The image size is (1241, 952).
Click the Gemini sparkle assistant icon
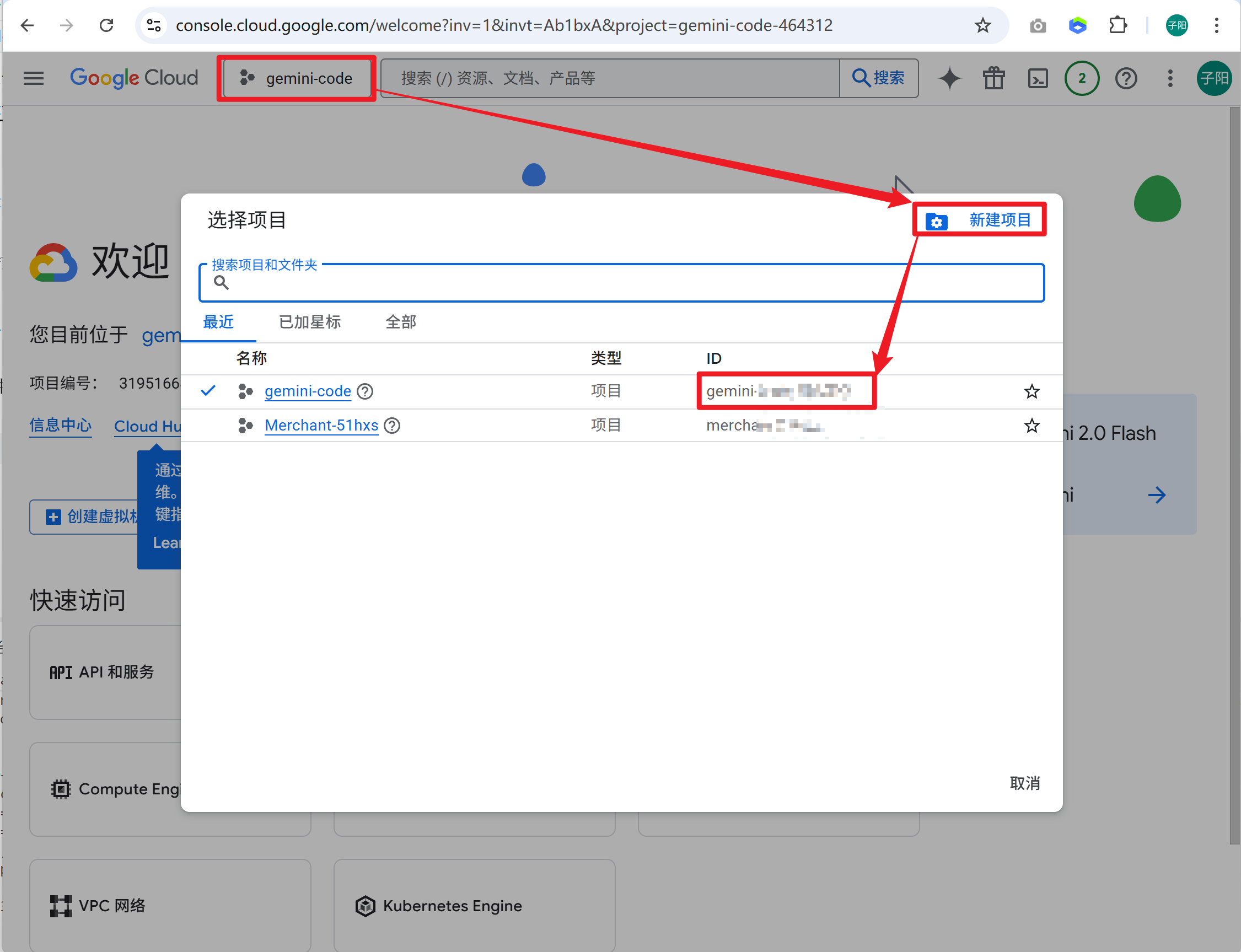(x=950, y=78)
